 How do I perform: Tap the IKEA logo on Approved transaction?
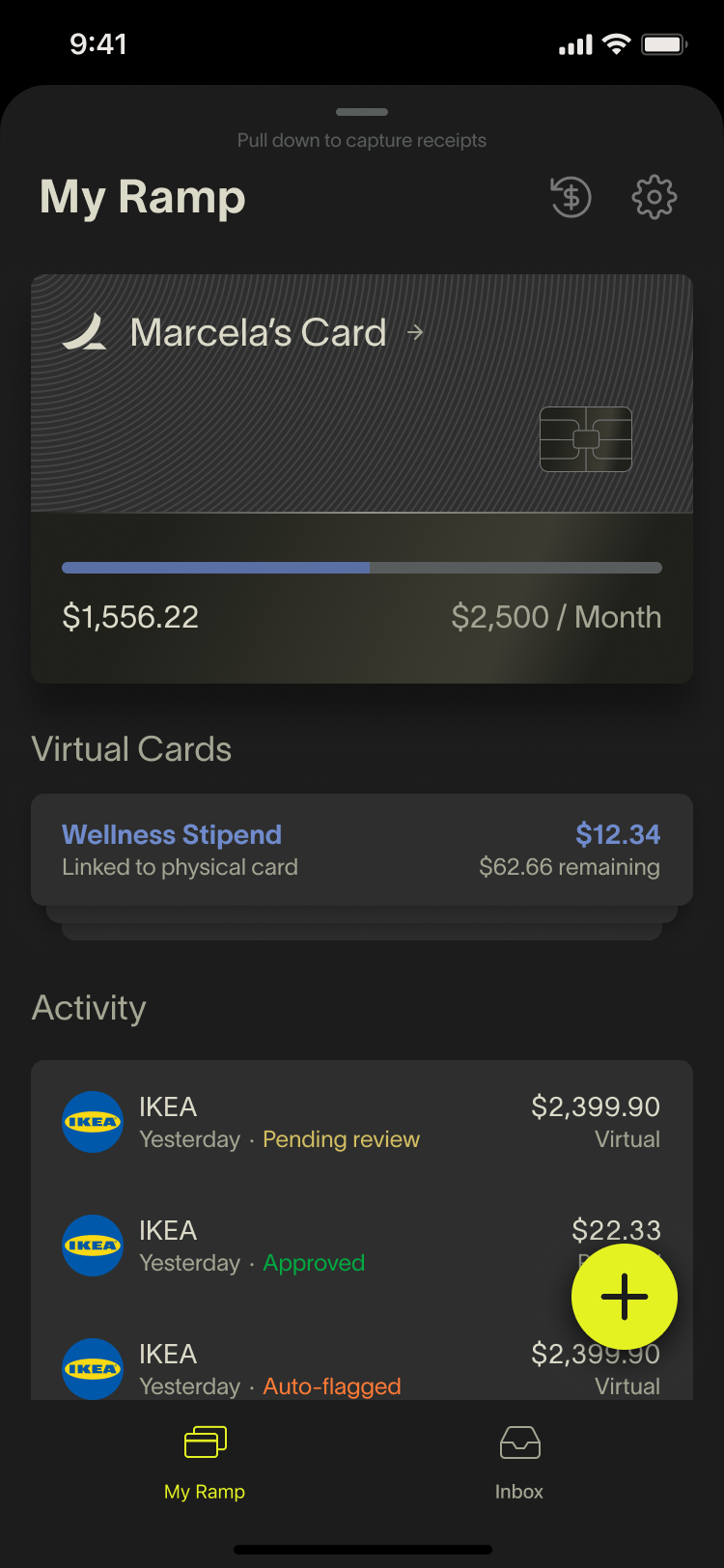(x=93, y=1246)
